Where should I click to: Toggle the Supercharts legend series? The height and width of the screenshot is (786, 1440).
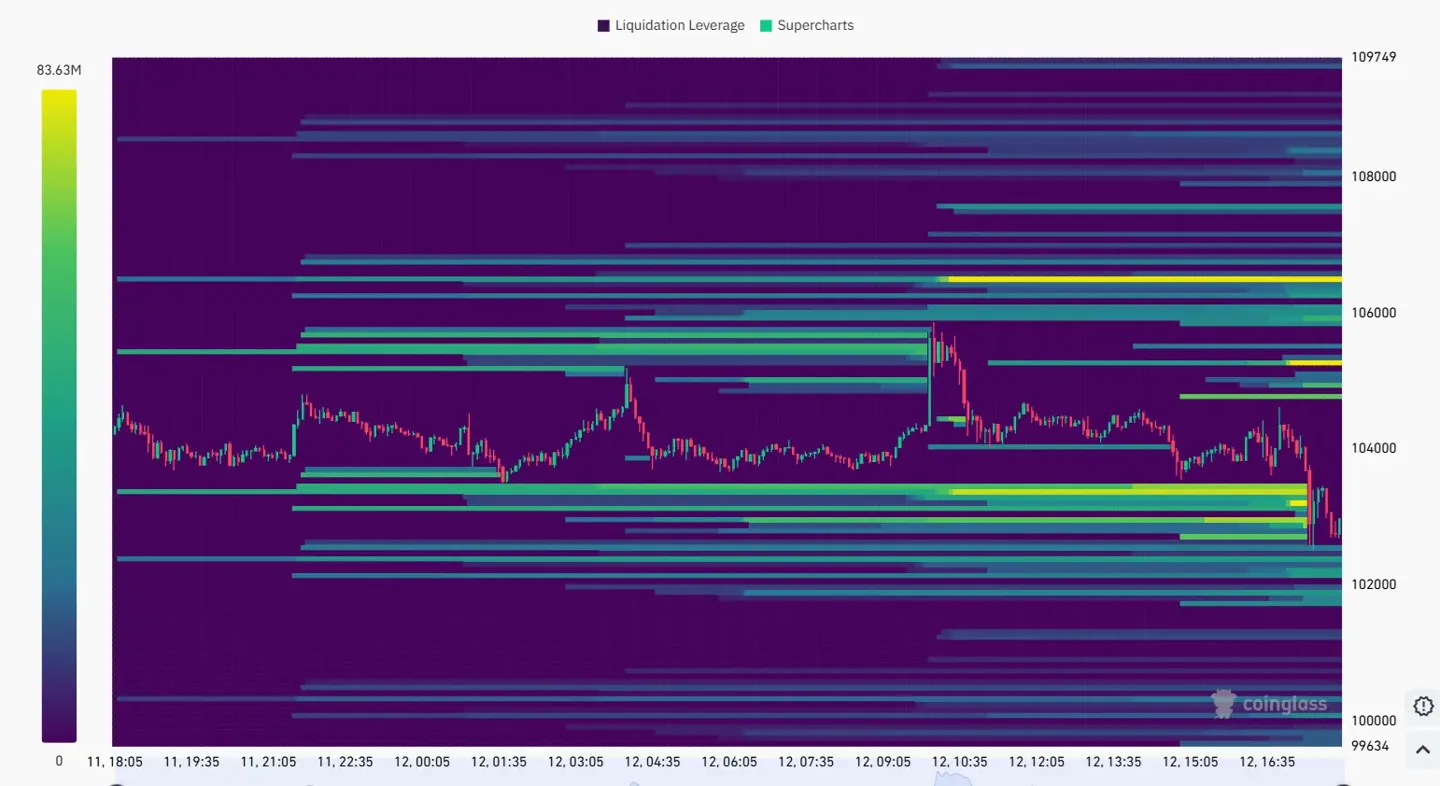(807, 26)
